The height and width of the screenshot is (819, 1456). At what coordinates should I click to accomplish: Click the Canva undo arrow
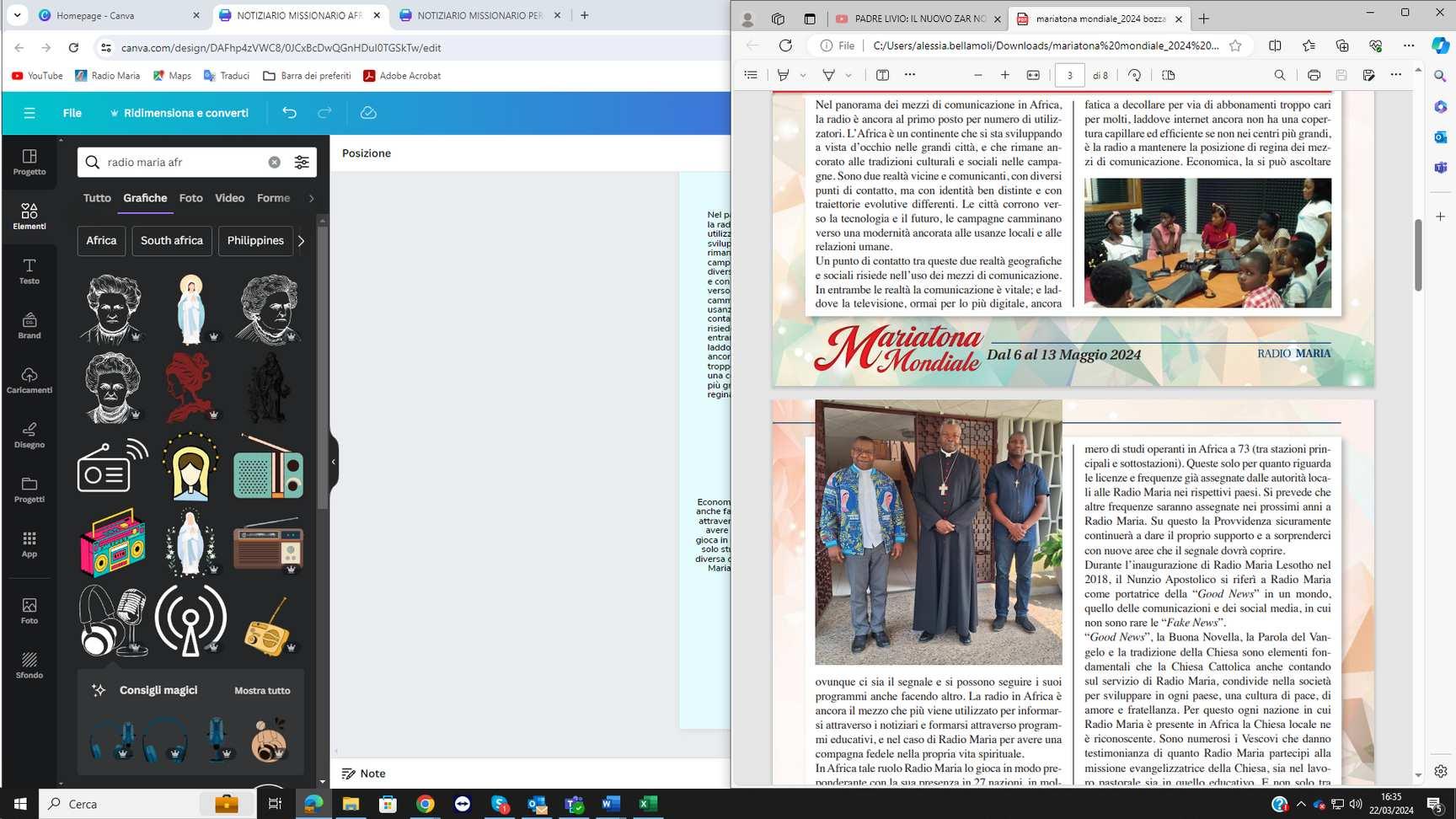click(289, 113)
